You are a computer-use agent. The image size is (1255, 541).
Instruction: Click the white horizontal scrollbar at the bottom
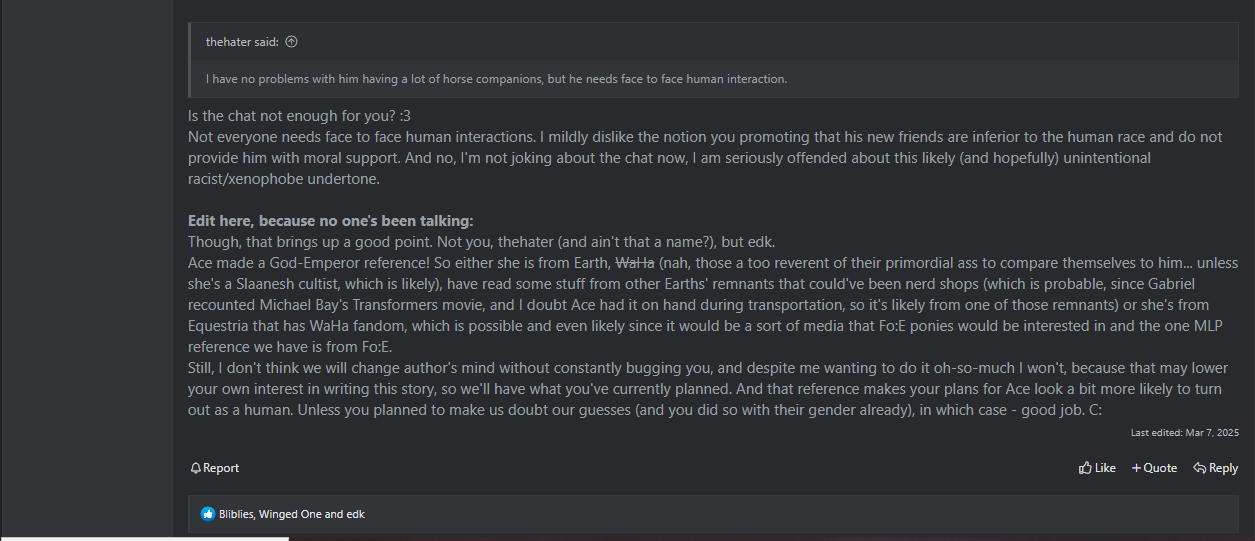144,539
